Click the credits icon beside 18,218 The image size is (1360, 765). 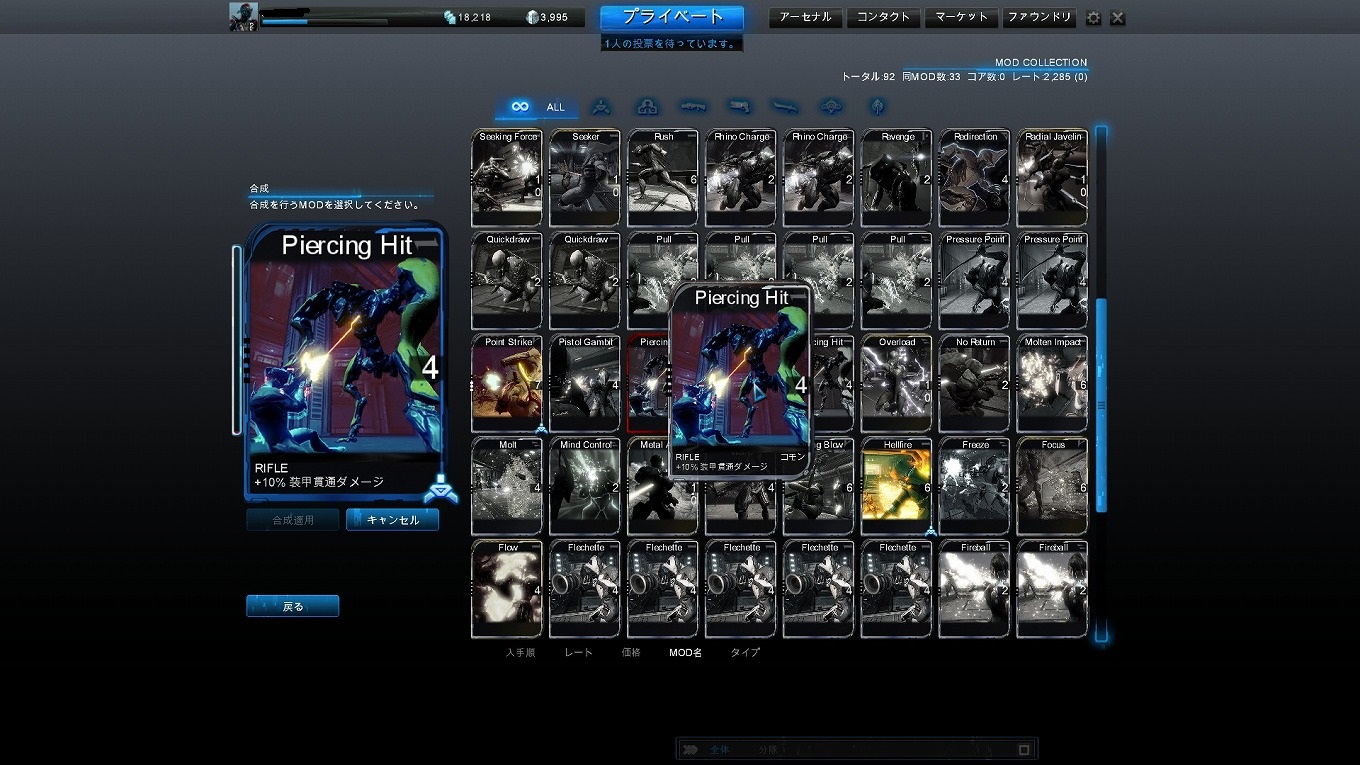(x=450, y=17)
